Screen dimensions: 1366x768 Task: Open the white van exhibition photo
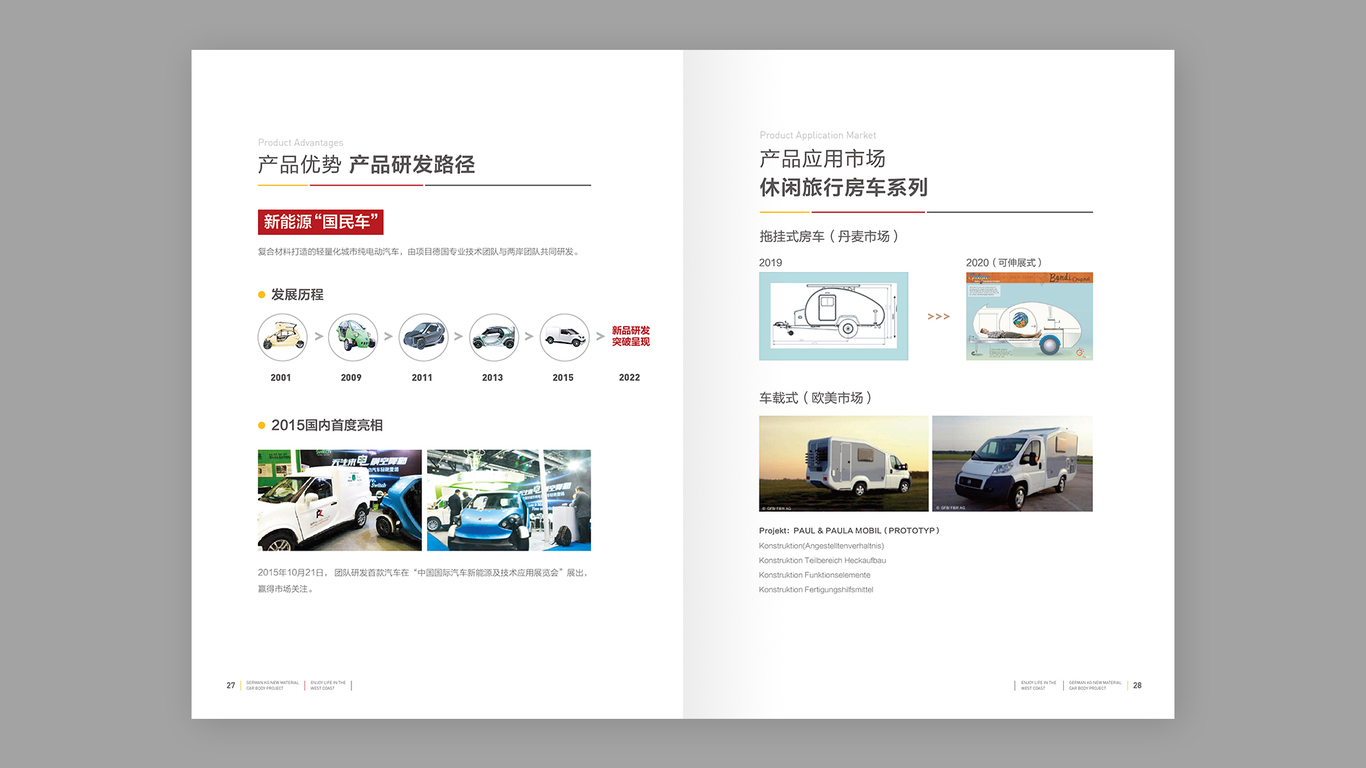pyautogui.click(x=340, y=500)
